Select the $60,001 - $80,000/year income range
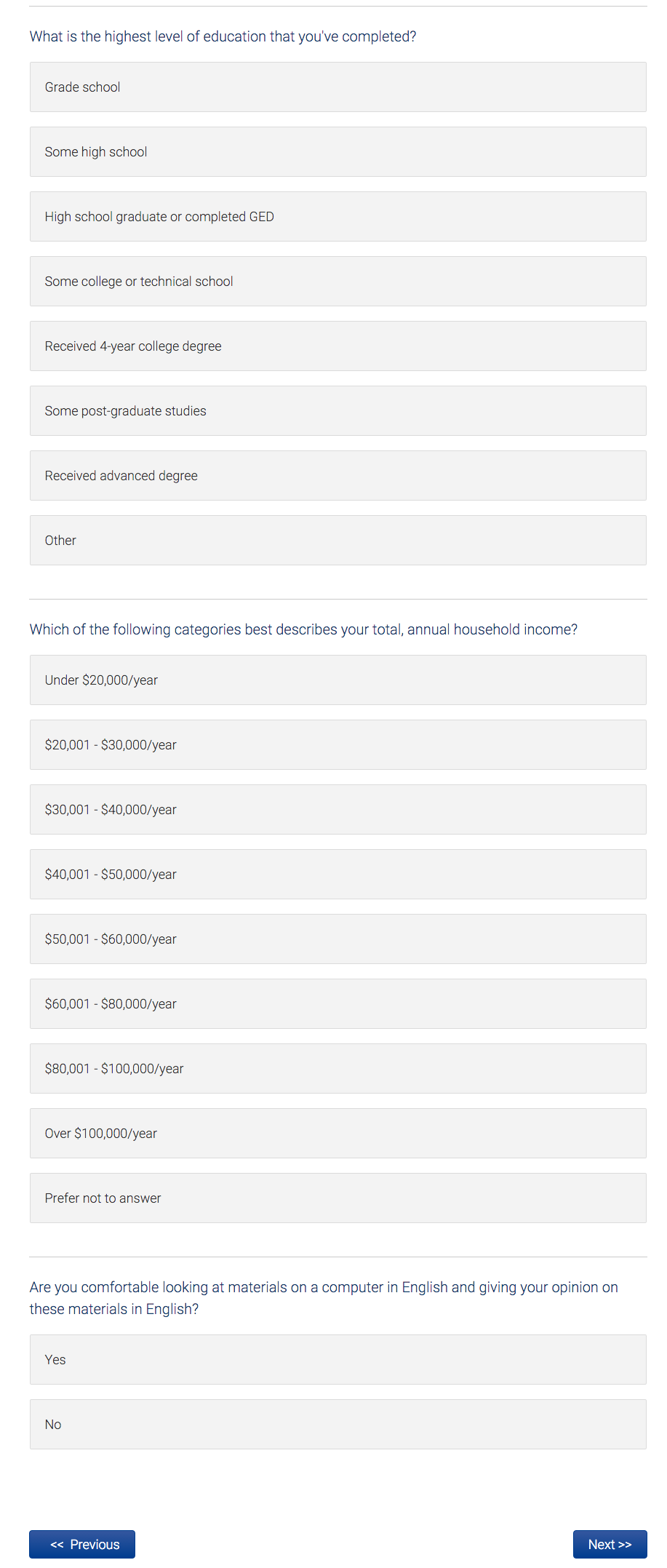Viewport: 667px width, 1568px height. 338,1004
